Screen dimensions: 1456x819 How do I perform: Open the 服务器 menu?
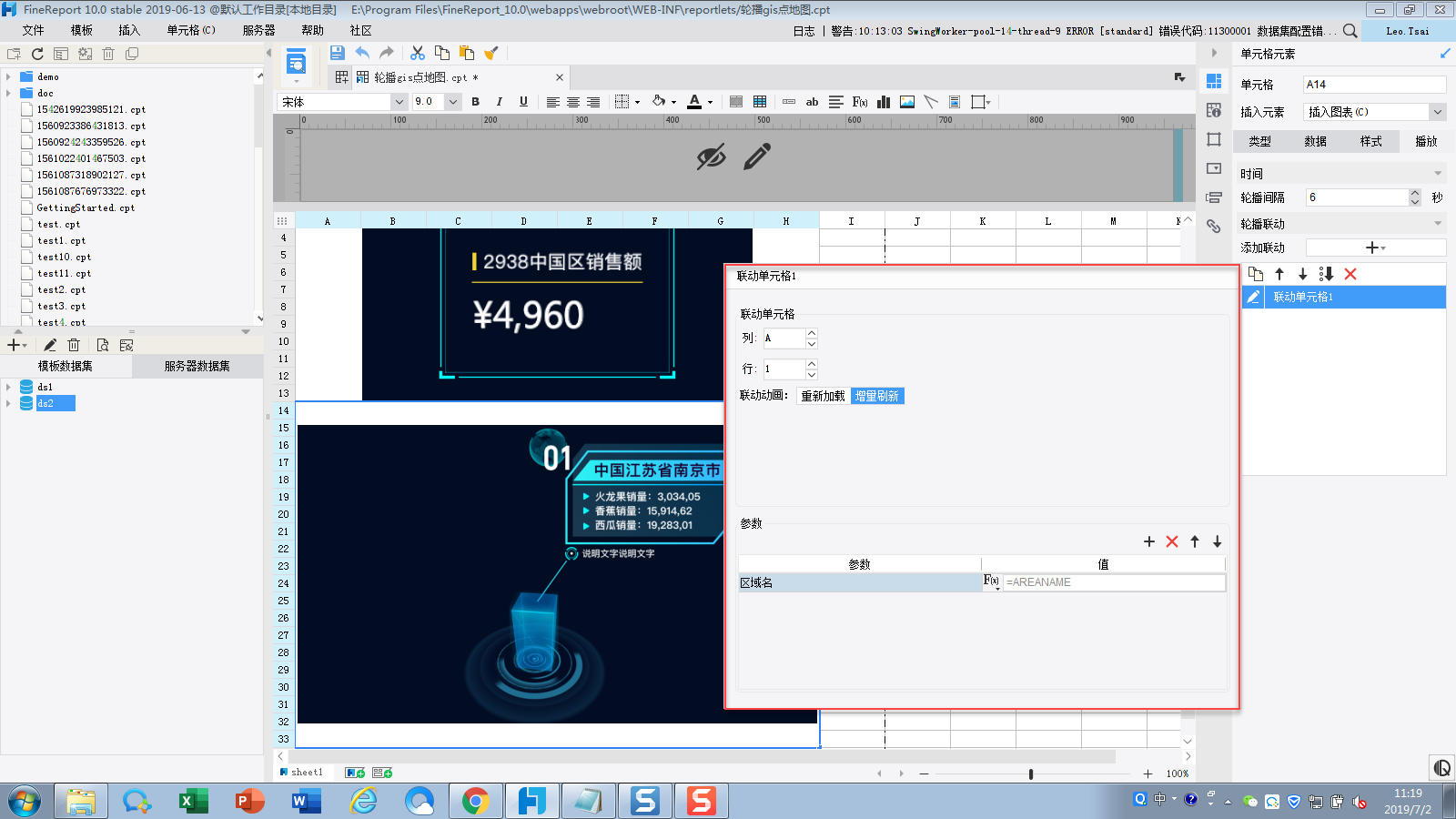click(258, 30)
